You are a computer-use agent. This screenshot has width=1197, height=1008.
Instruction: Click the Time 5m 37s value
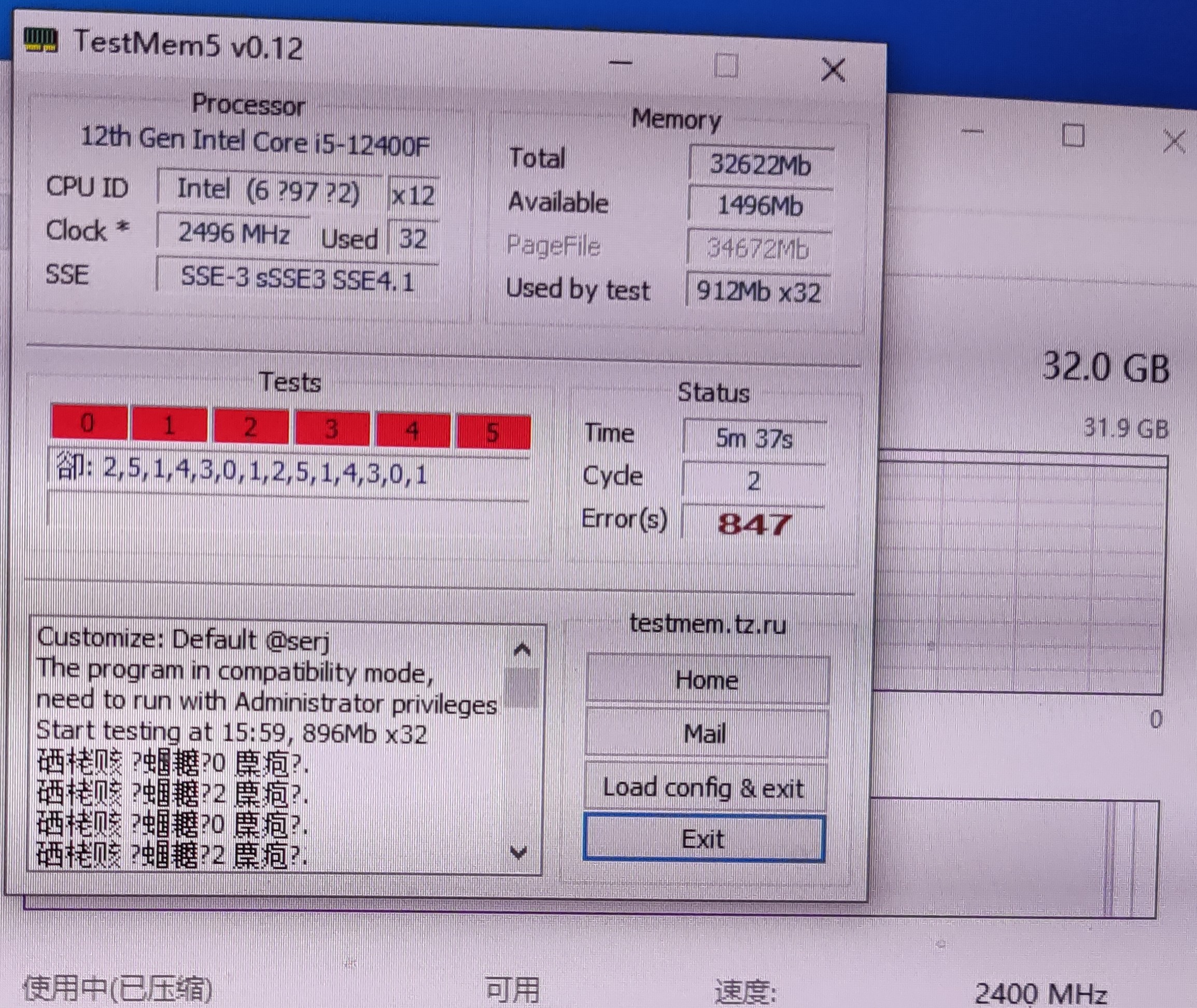pyautogui.click(x=754, y=439)
